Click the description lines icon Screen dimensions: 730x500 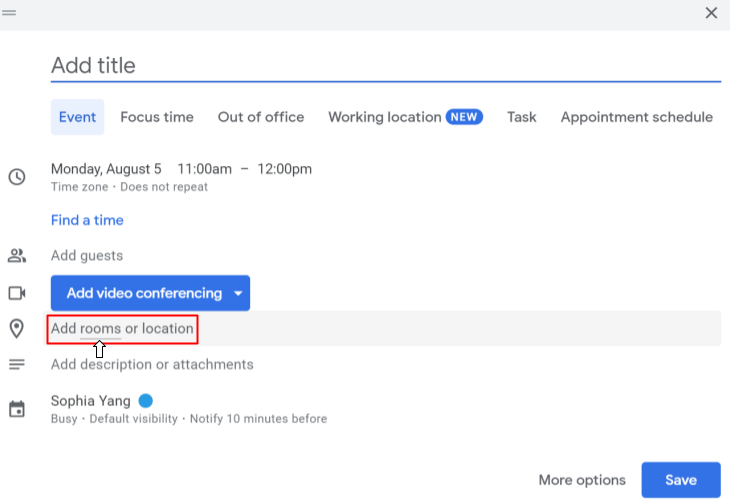pyautogui.click(x=17, y=364)
